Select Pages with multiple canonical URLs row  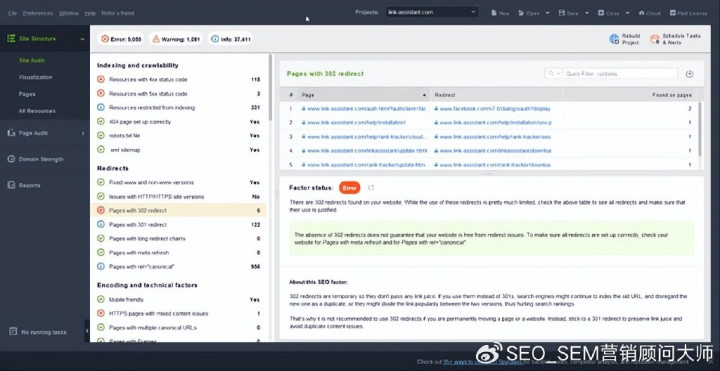tap(179, 327)
